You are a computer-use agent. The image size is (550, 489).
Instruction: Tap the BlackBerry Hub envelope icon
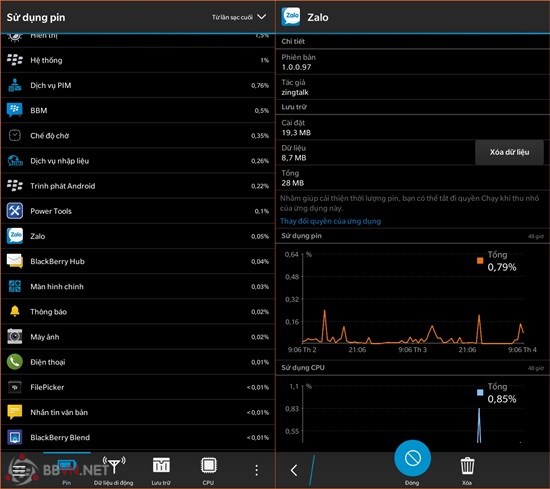15,261
